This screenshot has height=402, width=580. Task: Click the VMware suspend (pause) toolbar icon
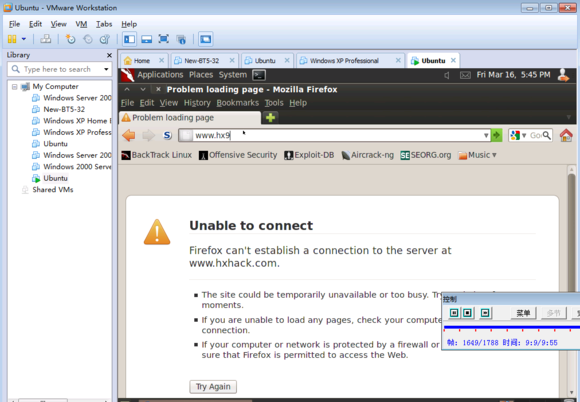pos(12,39)
